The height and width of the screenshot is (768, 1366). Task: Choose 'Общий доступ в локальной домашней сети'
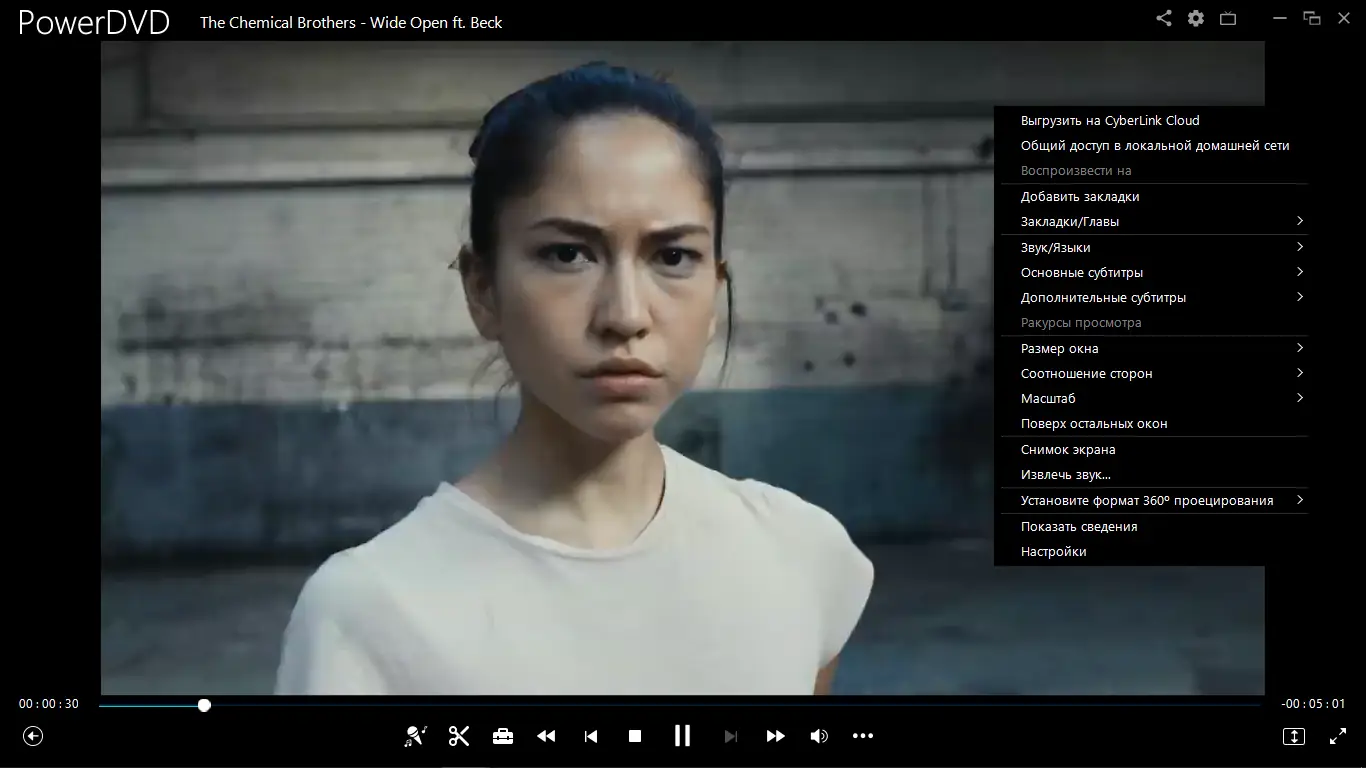1151,145
